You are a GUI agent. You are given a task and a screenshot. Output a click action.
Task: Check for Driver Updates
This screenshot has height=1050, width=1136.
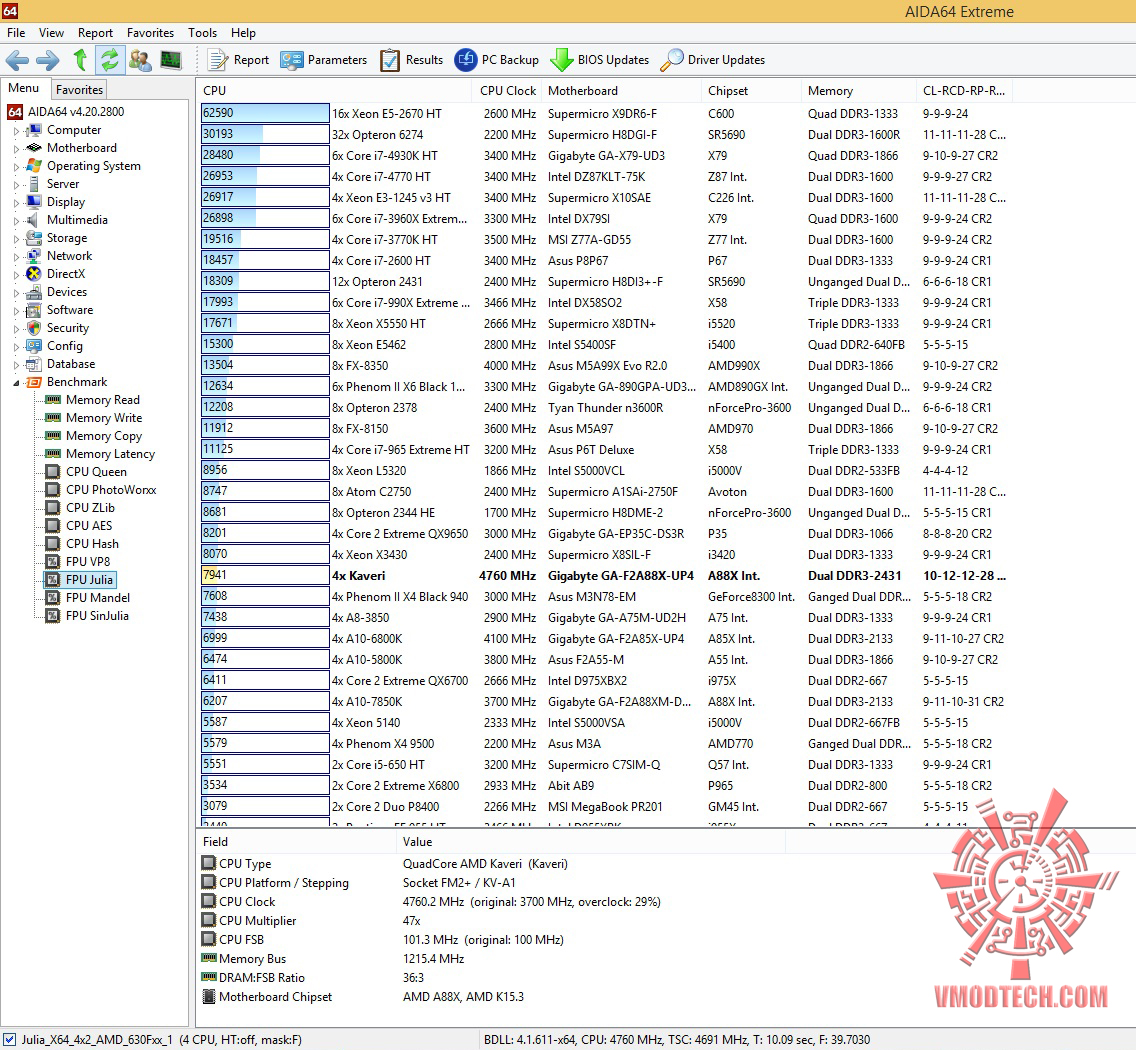pyautogui.click(x=713, y=60)
